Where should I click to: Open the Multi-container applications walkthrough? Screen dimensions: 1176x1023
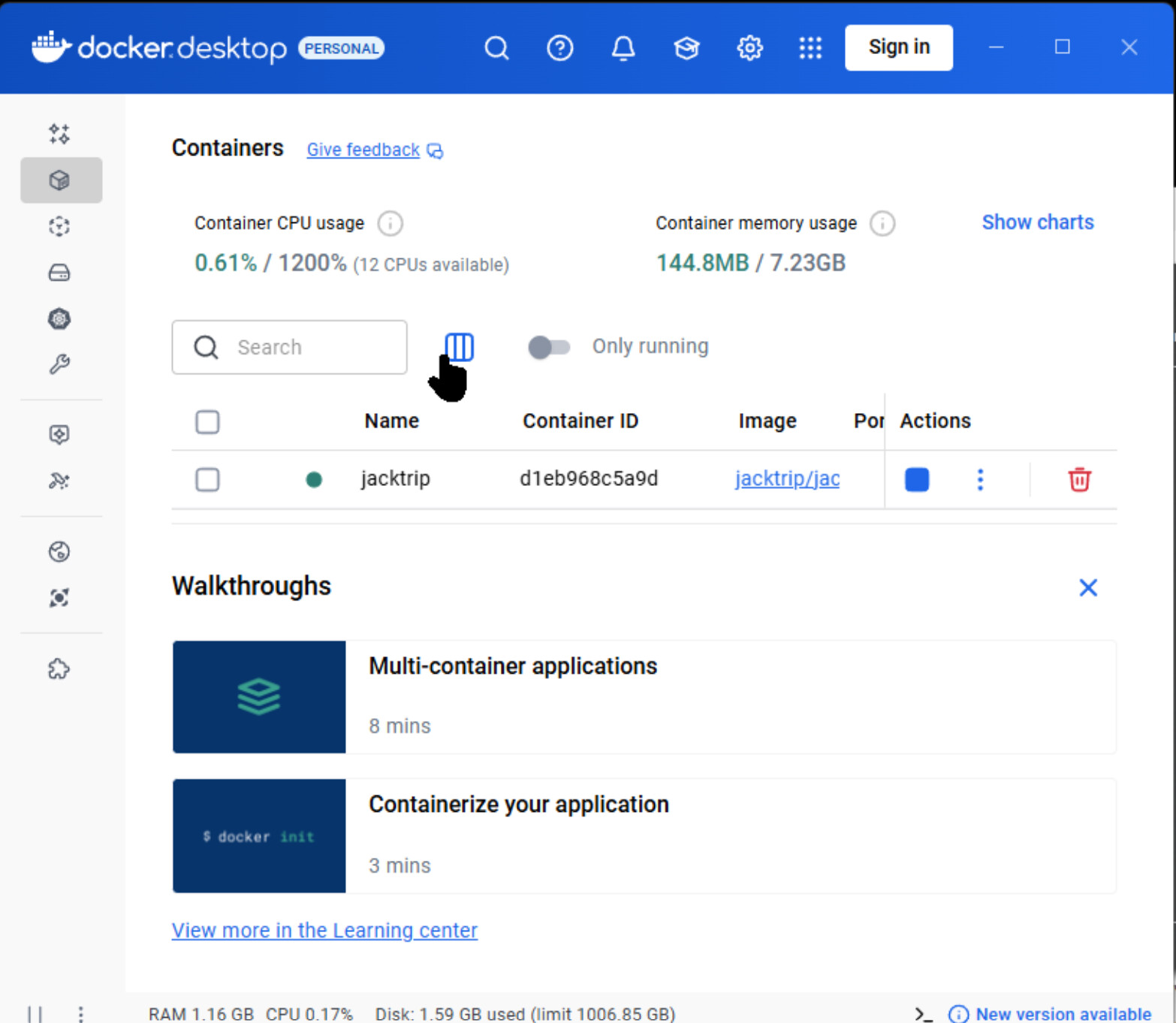point(644,697)
